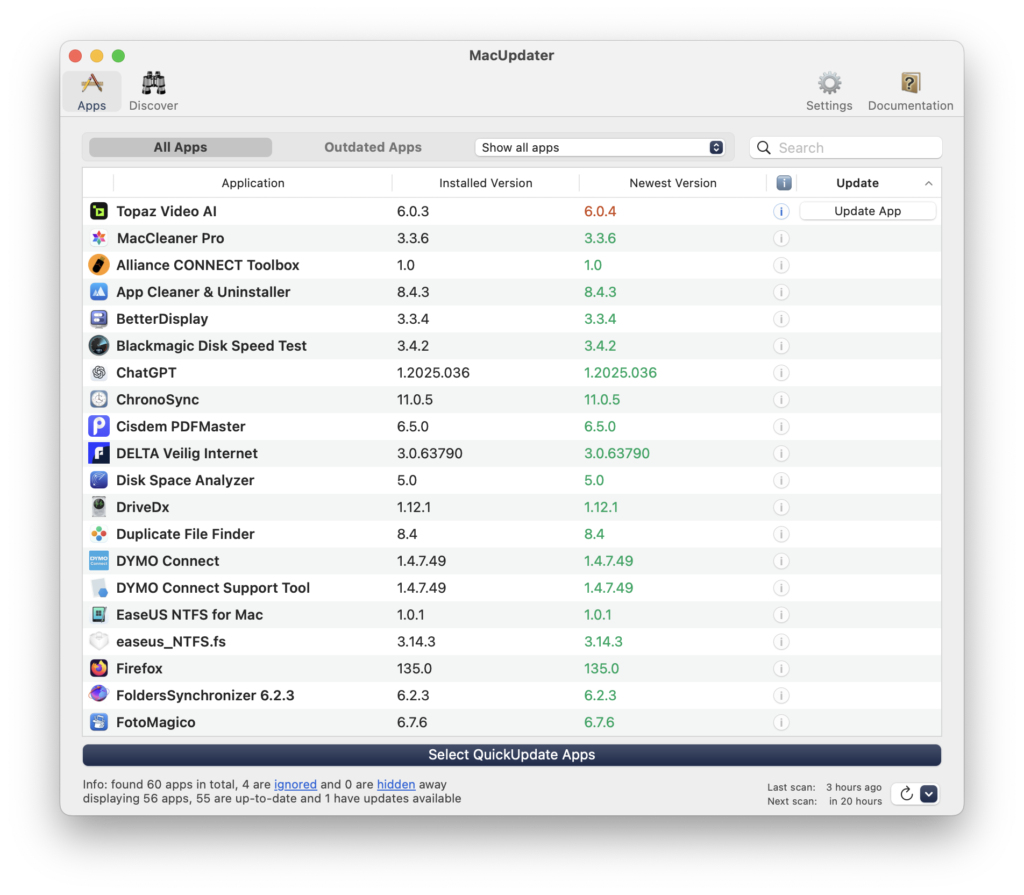Click installed version 1.2025.036 for ChatGPT
The image size is (1024, 895).
pyautogui.click(x=433, y=372)
